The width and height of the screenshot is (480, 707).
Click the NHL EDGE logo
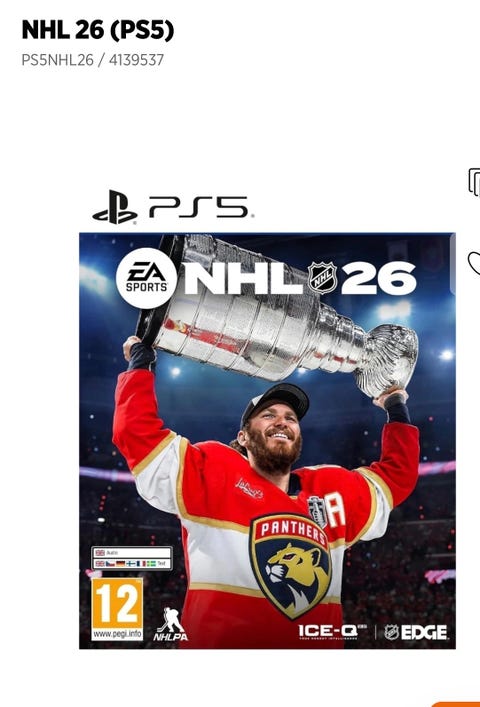point(416,632)
